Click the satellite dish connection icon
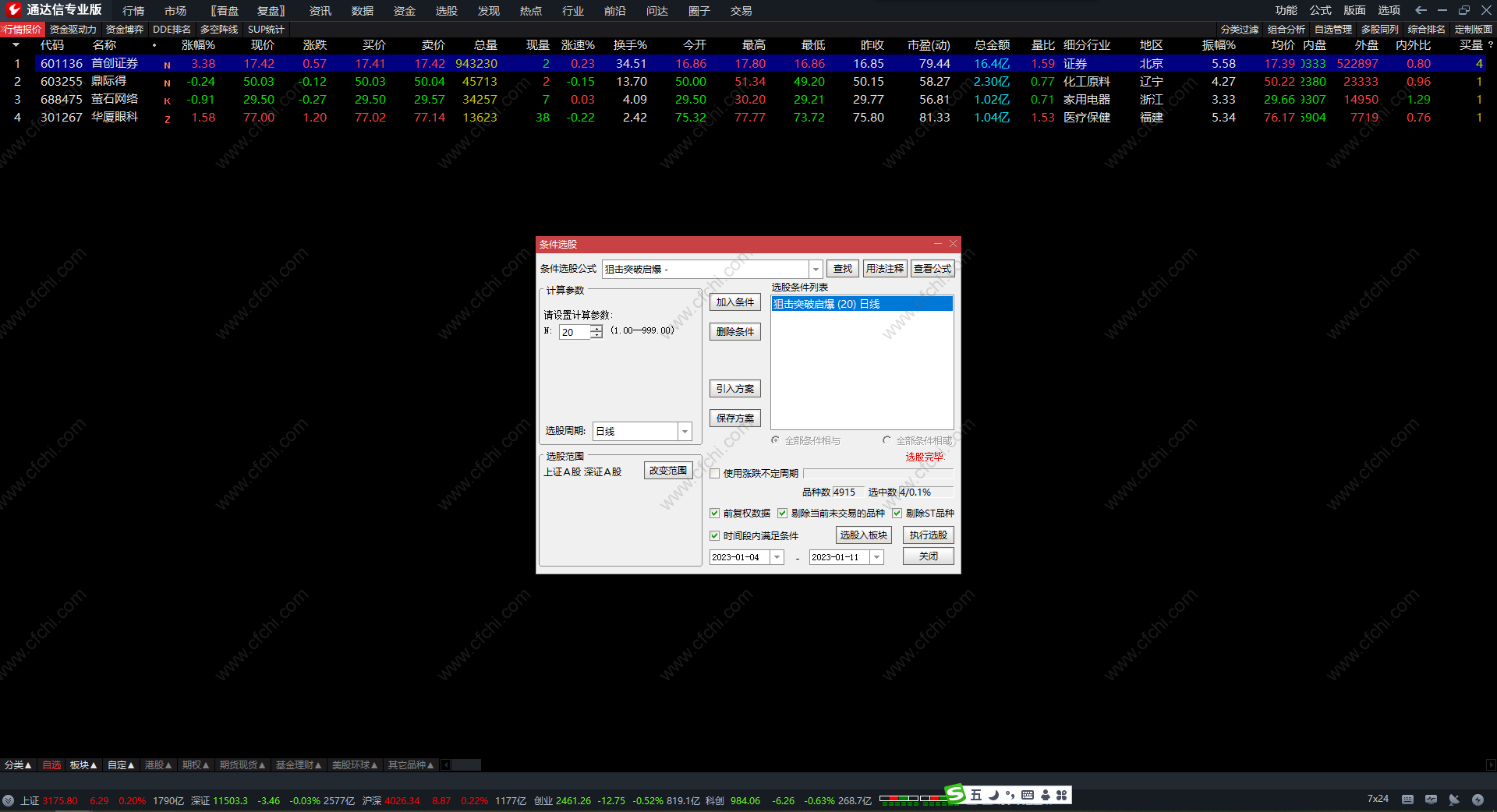Screen dimensions: 1497x812 point(1454,800)
